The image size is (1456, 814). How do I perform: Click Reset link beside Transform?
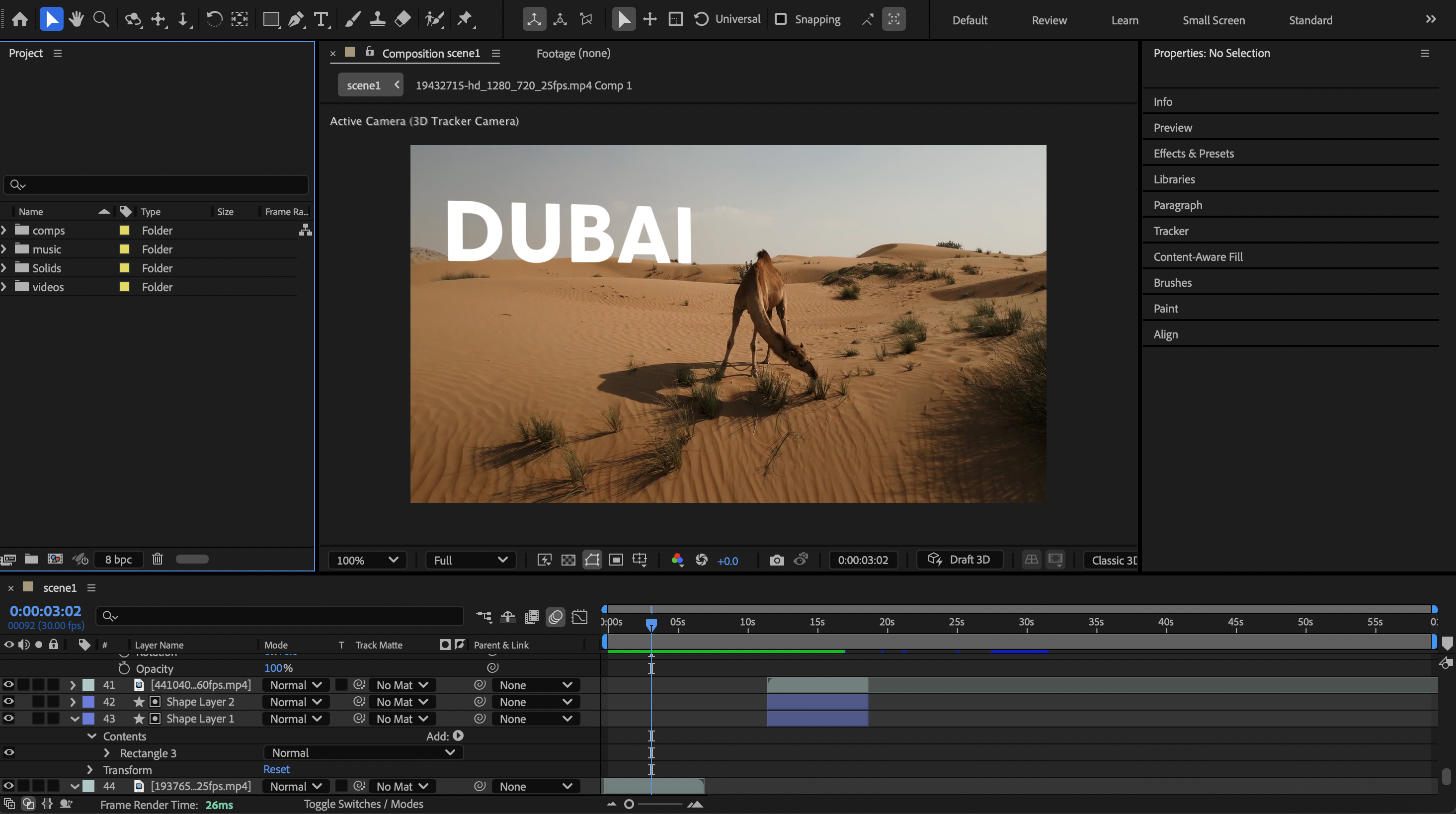(276, 769)
